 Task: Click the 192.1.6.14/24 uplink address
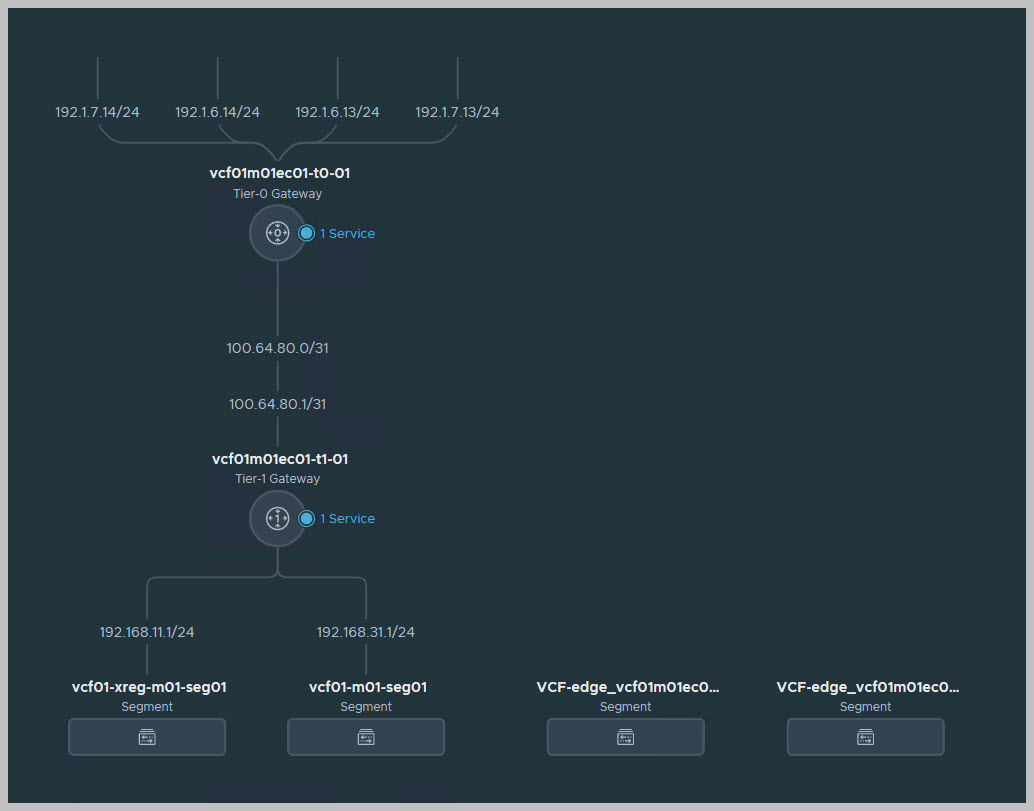click(x=217, y=112)
